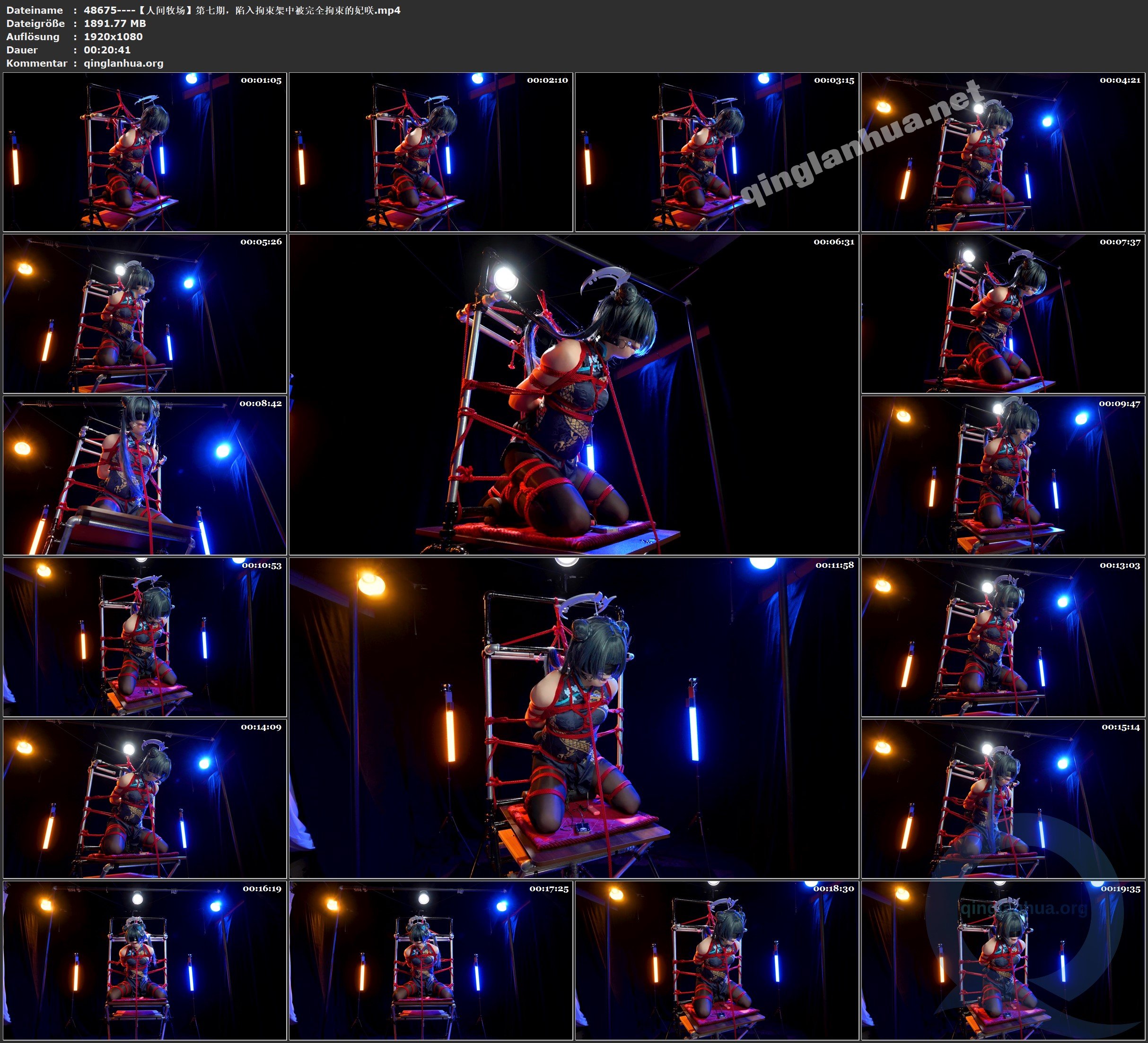Click the Kommentar text qinglanhua.org
Image resolution: width=1148 pixels, height=1043 pixels.
click(123, 63)
